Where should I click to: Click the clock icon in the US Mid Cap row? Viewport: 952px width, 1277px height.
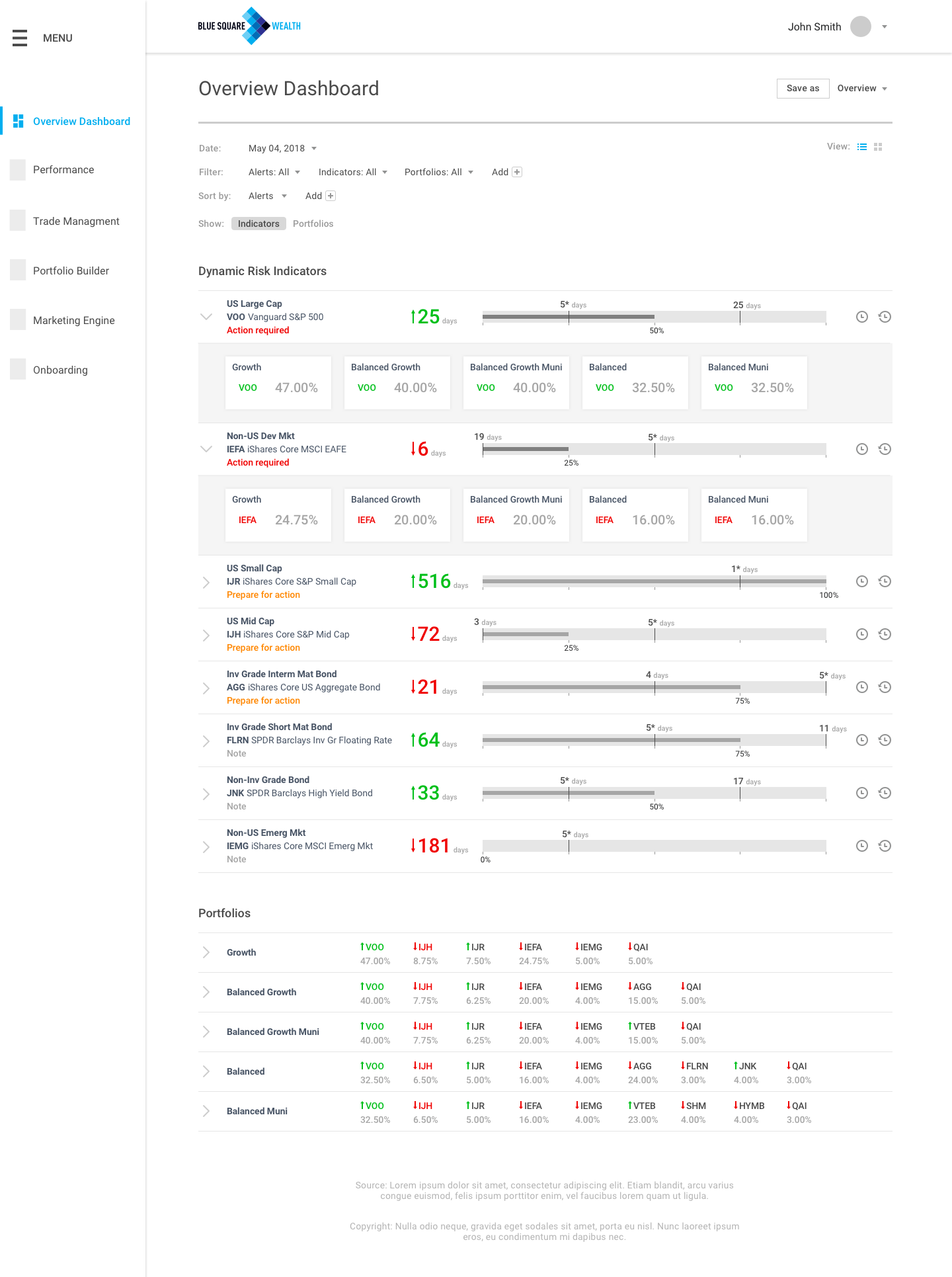[x=861, y=634]
